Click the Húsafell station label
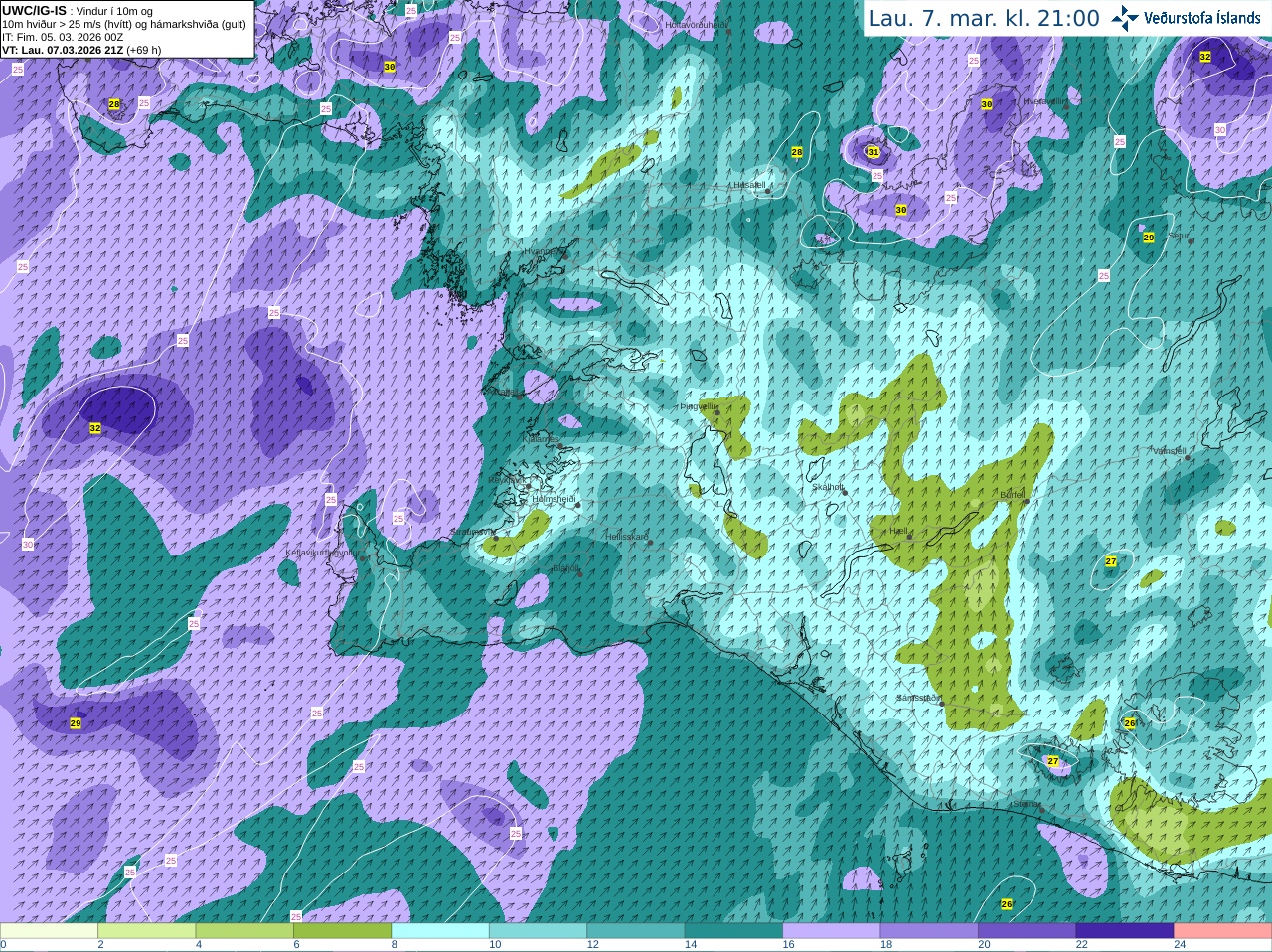The image size is (1272, 952). tap(748, 185)
